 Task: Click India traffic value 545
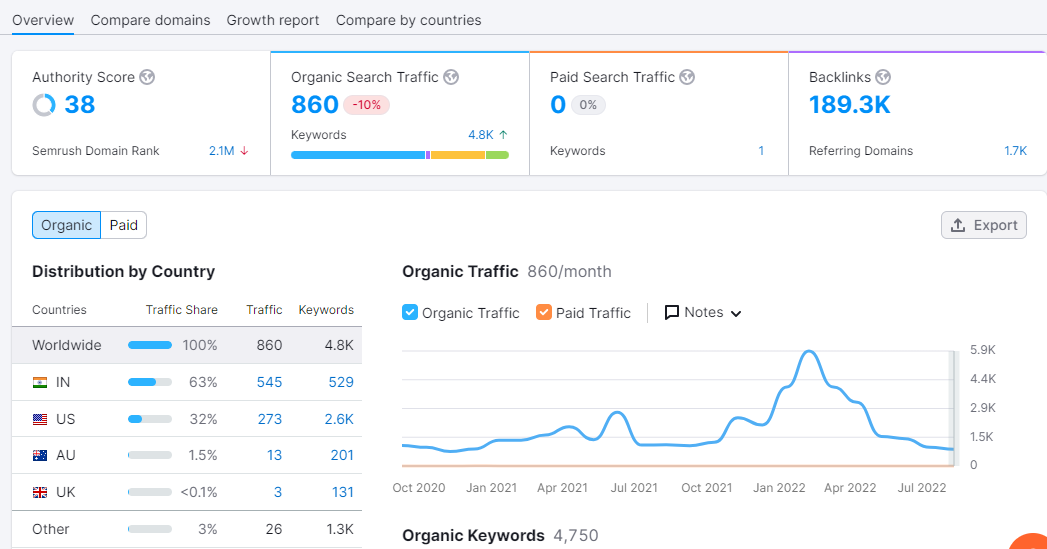coord(269,382)
